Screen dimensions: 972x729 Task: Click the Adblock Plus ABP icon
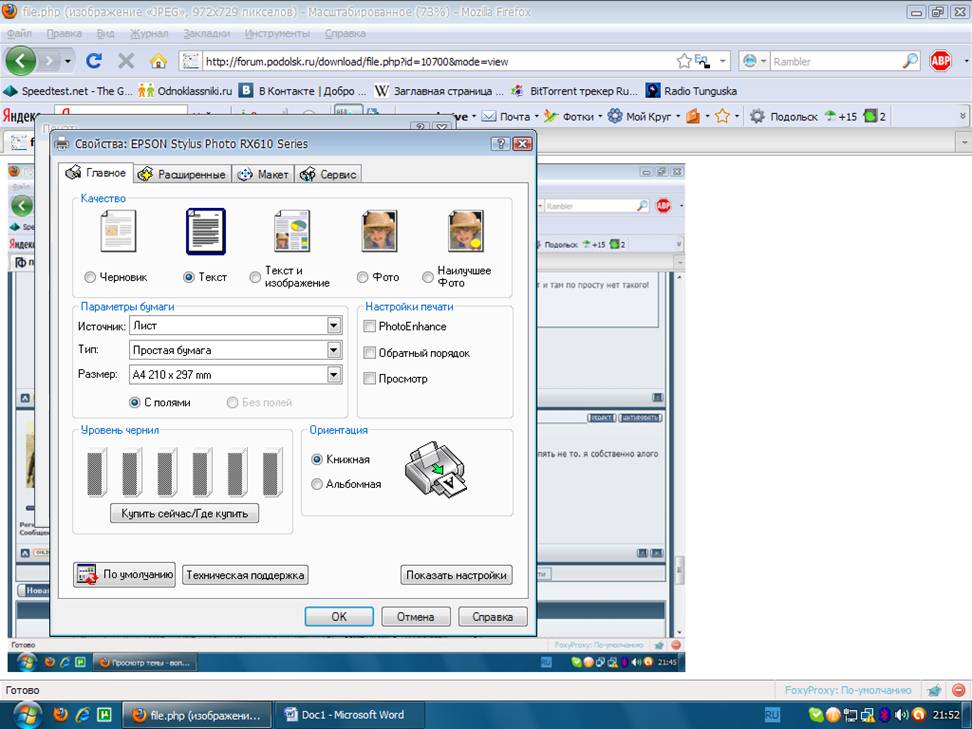point(941,61)
